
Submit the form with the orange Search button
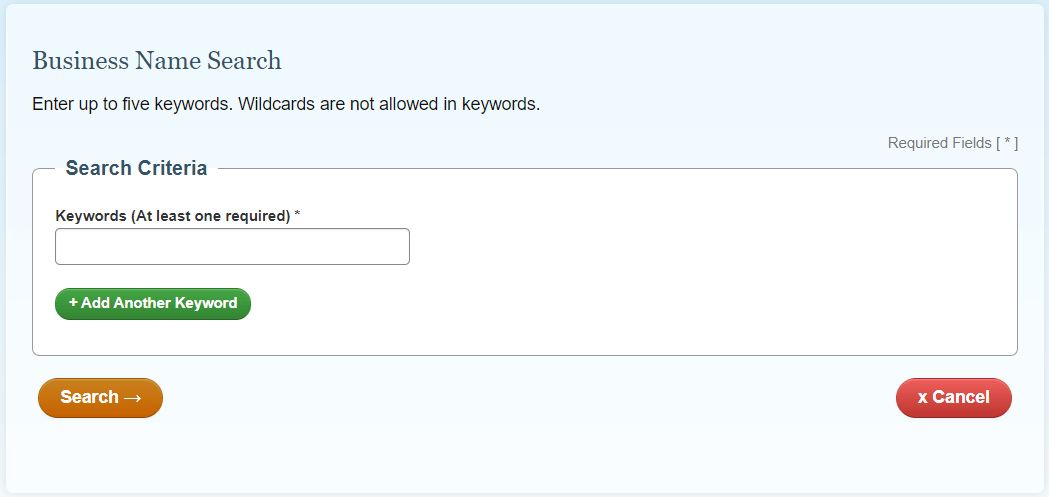point(100,398)
